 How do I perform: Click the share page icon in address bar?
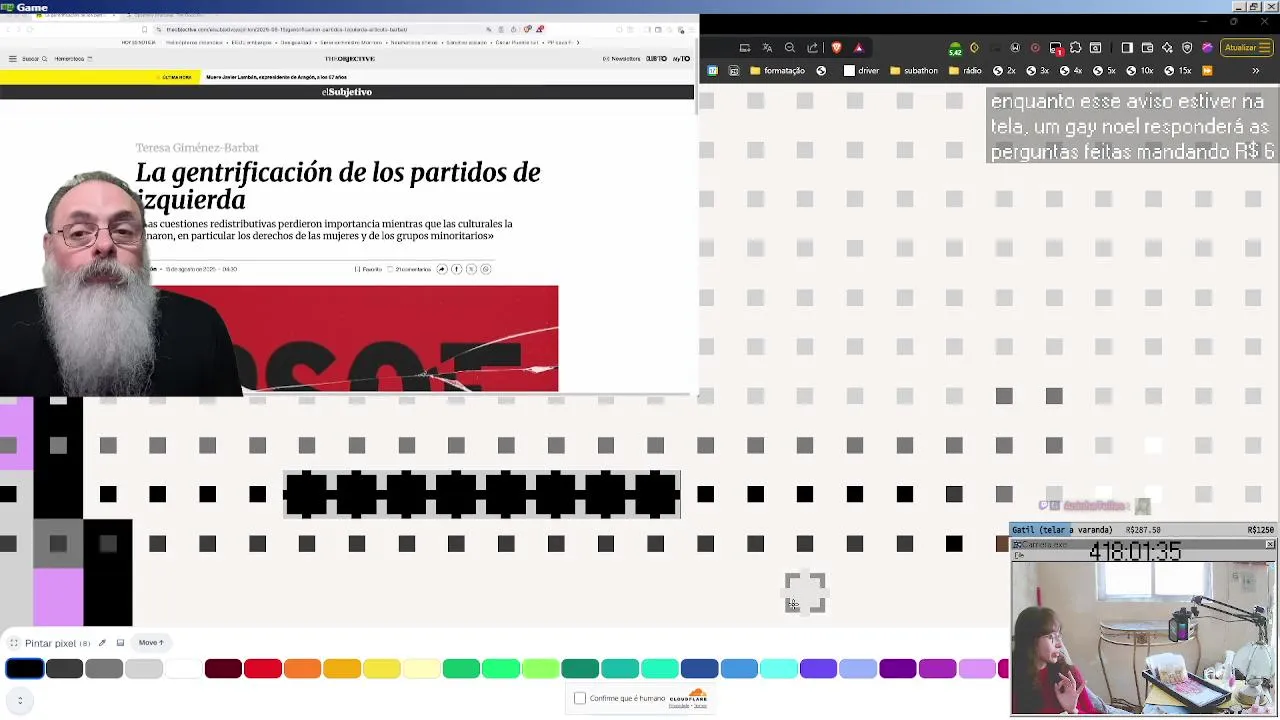[x=812, y=47]
